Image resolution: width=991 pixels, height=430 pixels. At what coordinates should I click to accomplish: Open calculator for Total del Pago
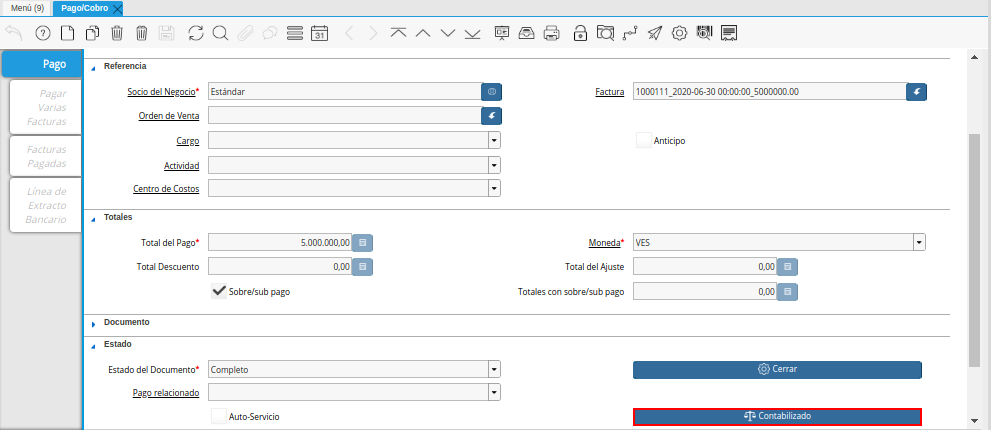pyautogui.click(x=363, y=242)
